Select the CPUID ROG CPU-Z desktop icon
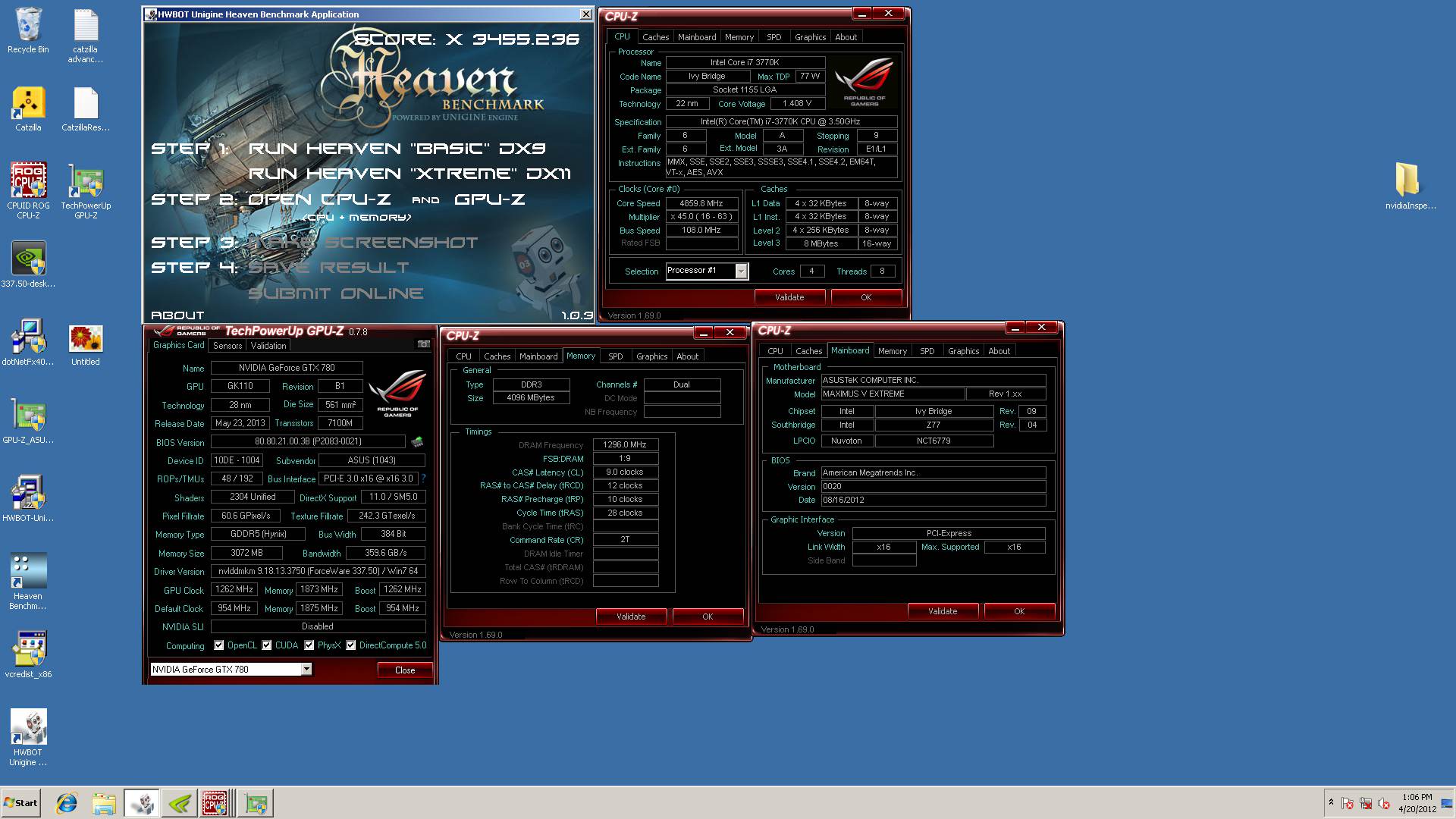The image size is (1456, 819). coord(28,190)
